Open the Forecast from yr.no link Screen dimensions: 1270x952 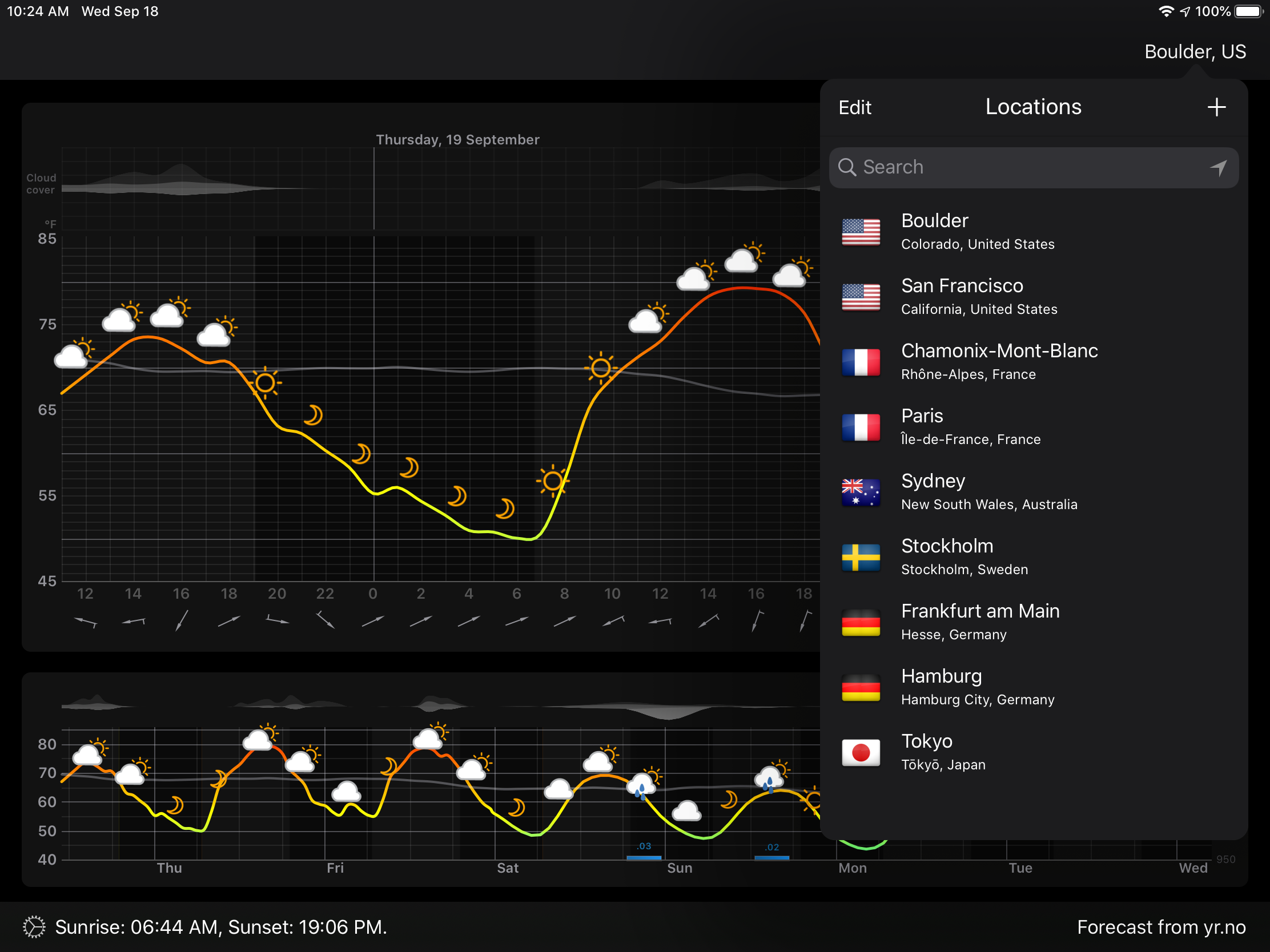coord(1161,927)
